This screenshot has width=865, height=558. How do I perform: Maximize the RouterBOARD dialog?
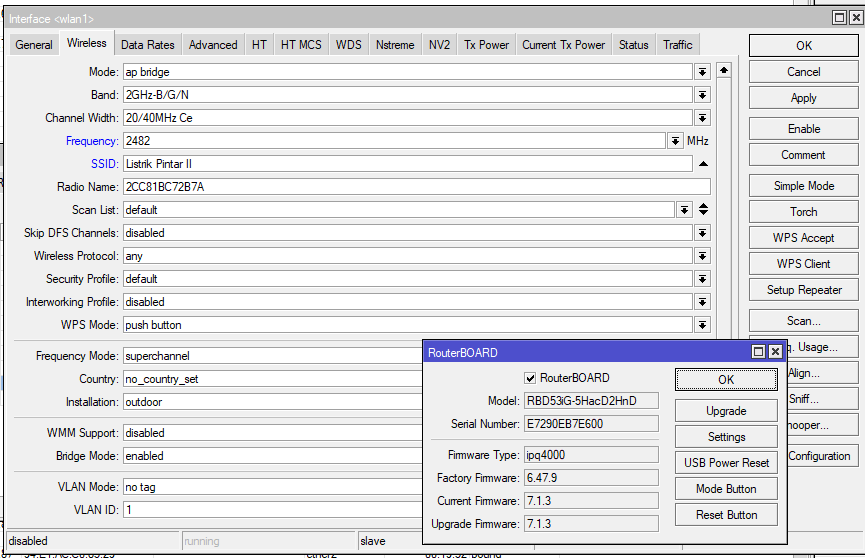click(x=759, y=352)
